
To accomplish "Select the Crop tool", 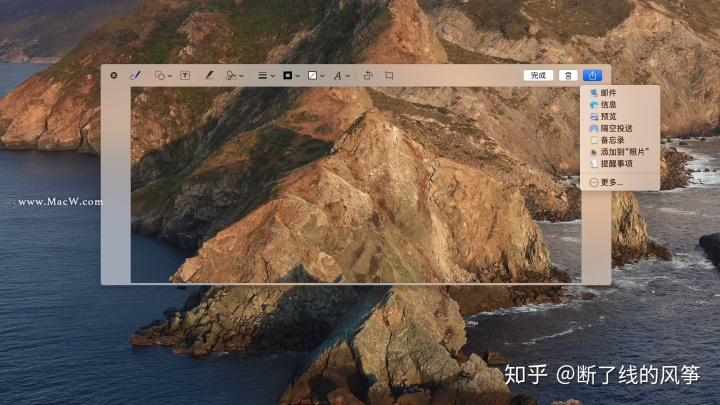I will point(389,75).
